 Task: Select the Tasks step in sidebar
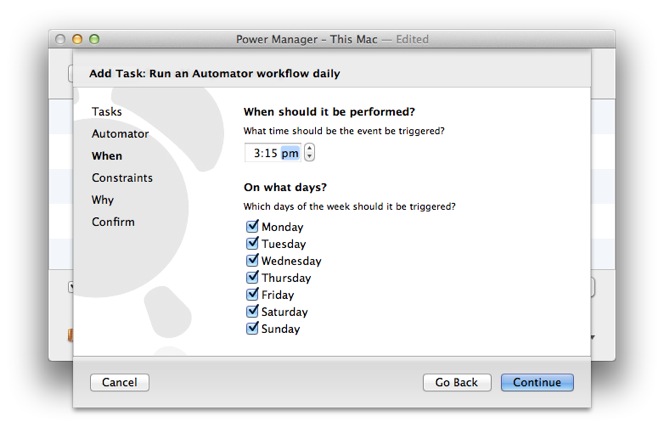[x=107, y=112]
